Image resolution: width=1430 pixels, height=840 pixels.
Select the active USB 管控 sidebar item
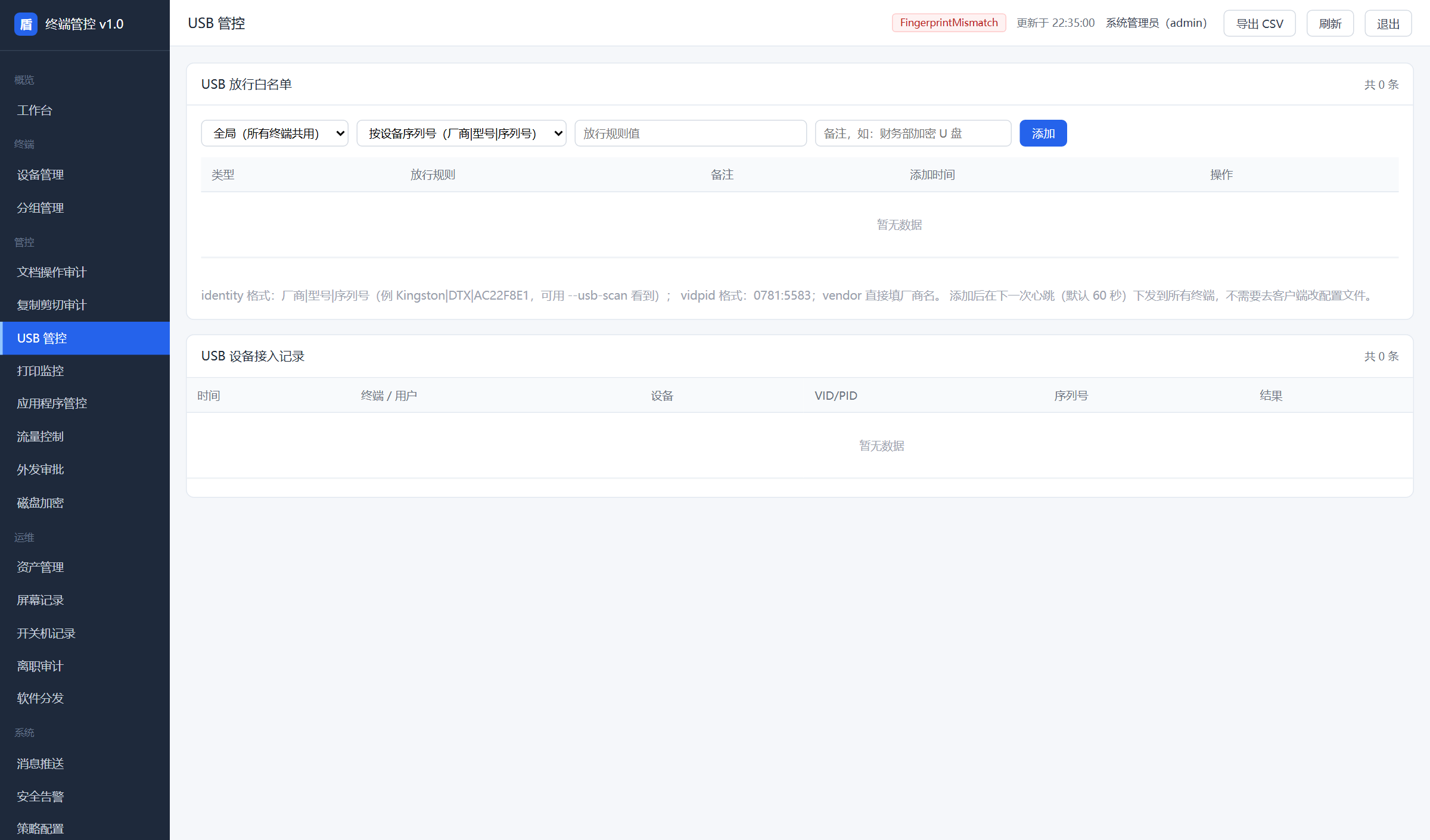(x=85, y=338)
